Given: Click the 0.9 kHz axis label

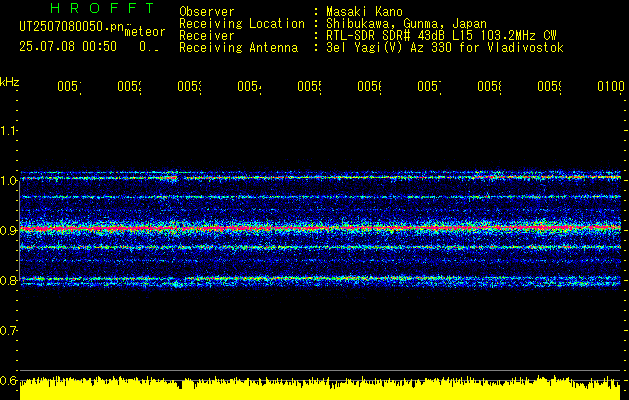Looking at the screenshot, I should tap(8, 230).
